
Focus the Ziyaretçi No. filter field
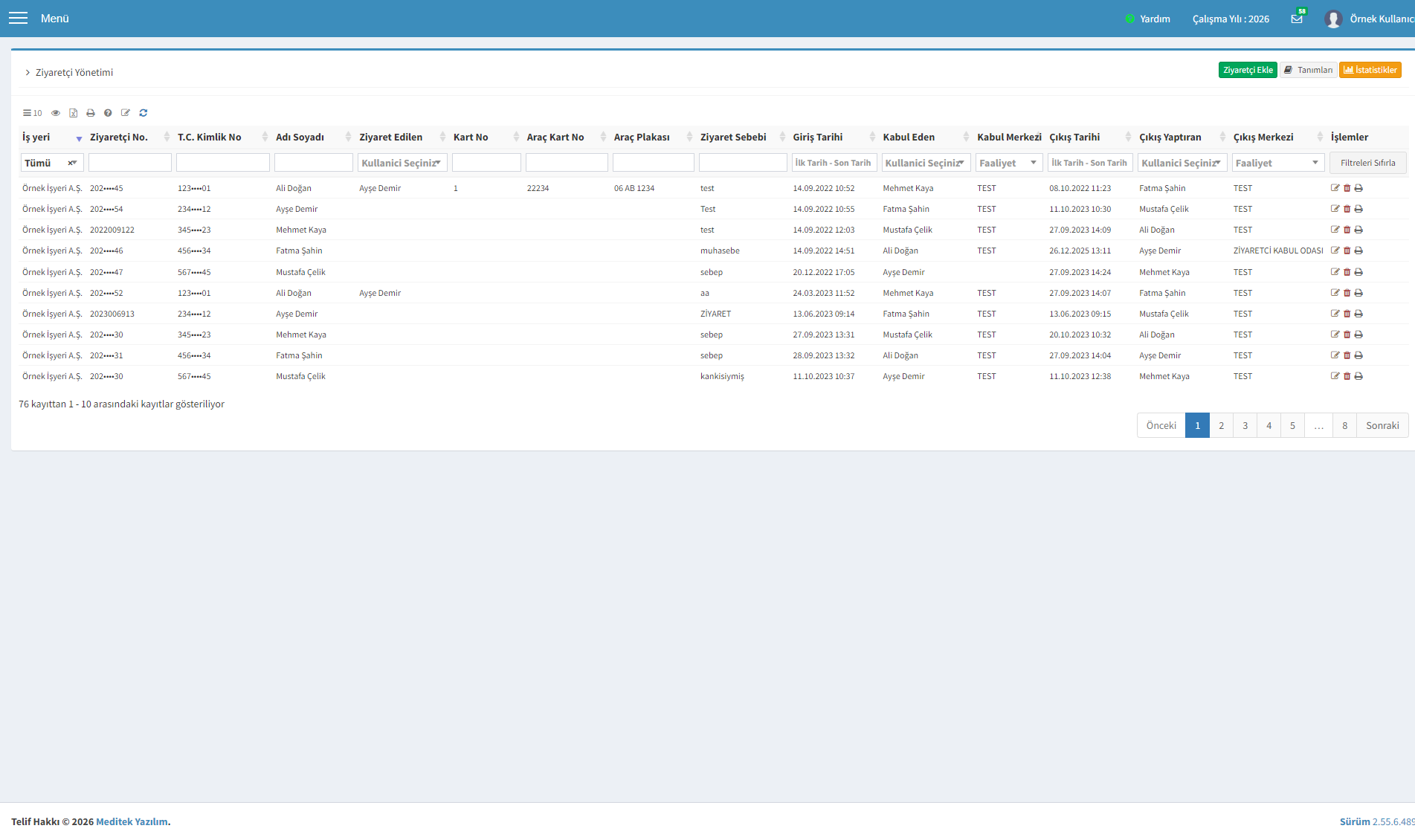(x=130, y=163)
